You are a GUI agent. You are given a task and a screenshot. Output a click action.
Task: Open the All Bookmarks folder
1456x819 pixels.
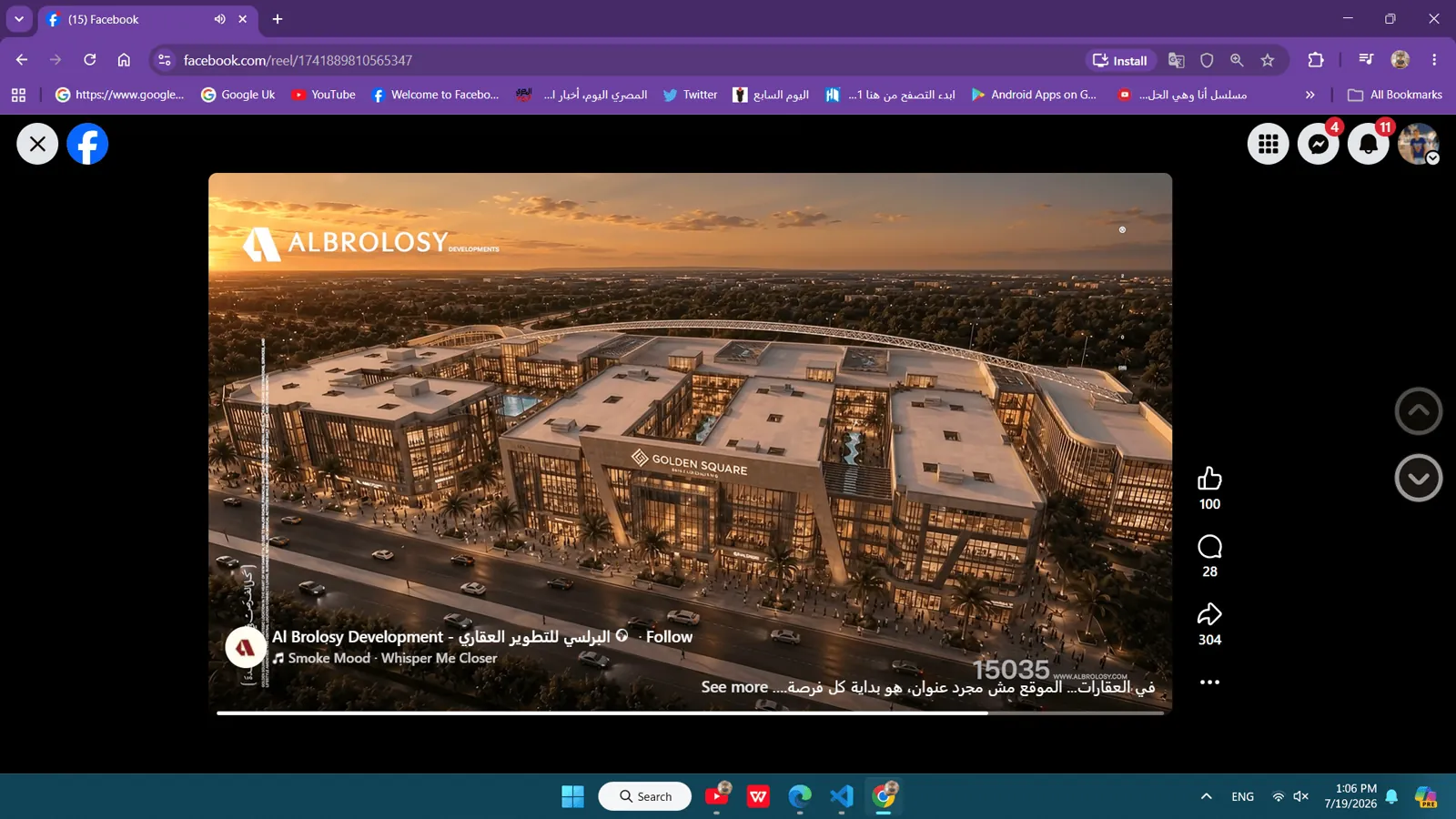coord(1395,95)
